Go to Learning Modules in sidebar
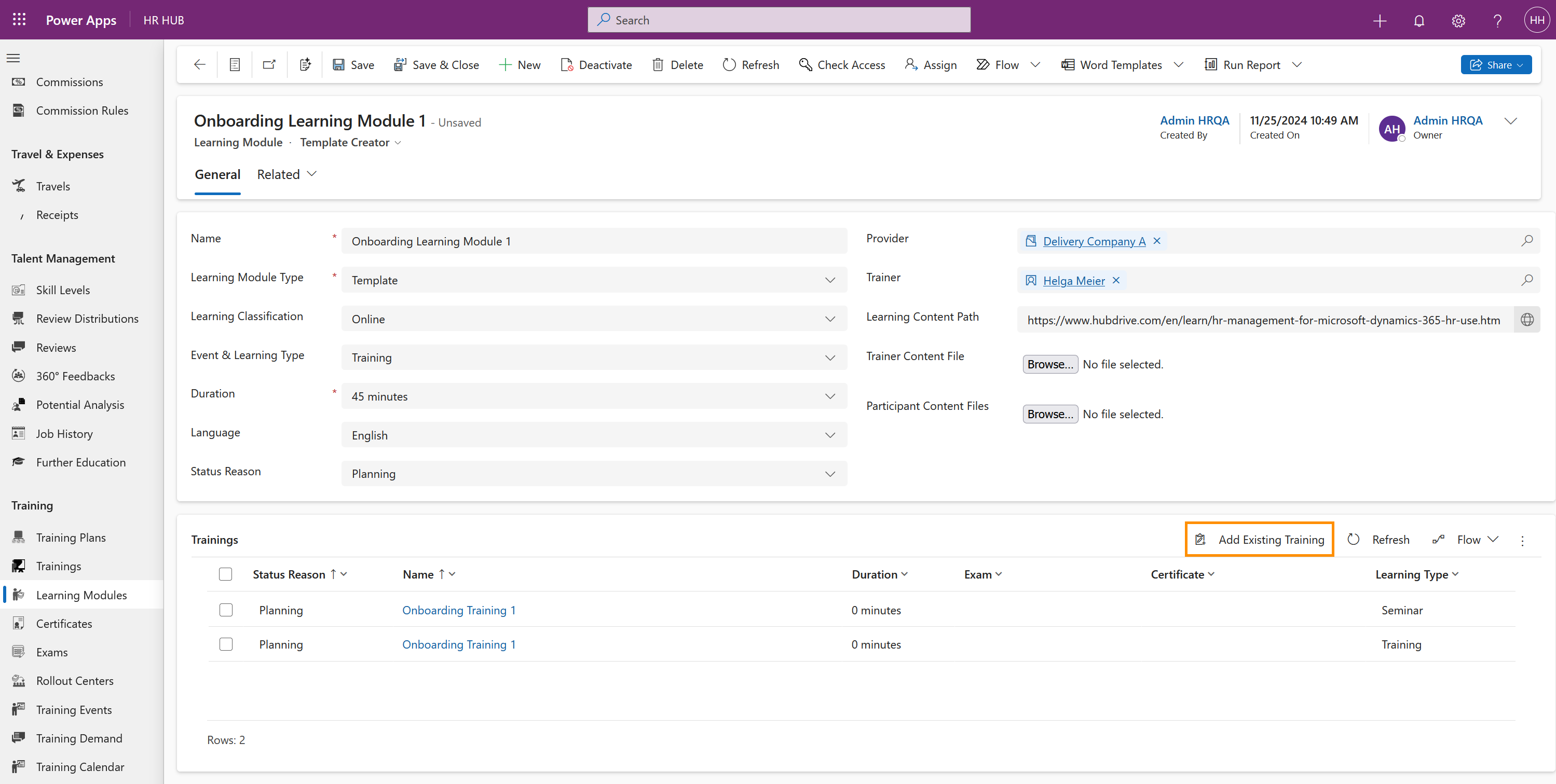The width and height of the screenshot is (1556, 784). click(x=82, y=595)
